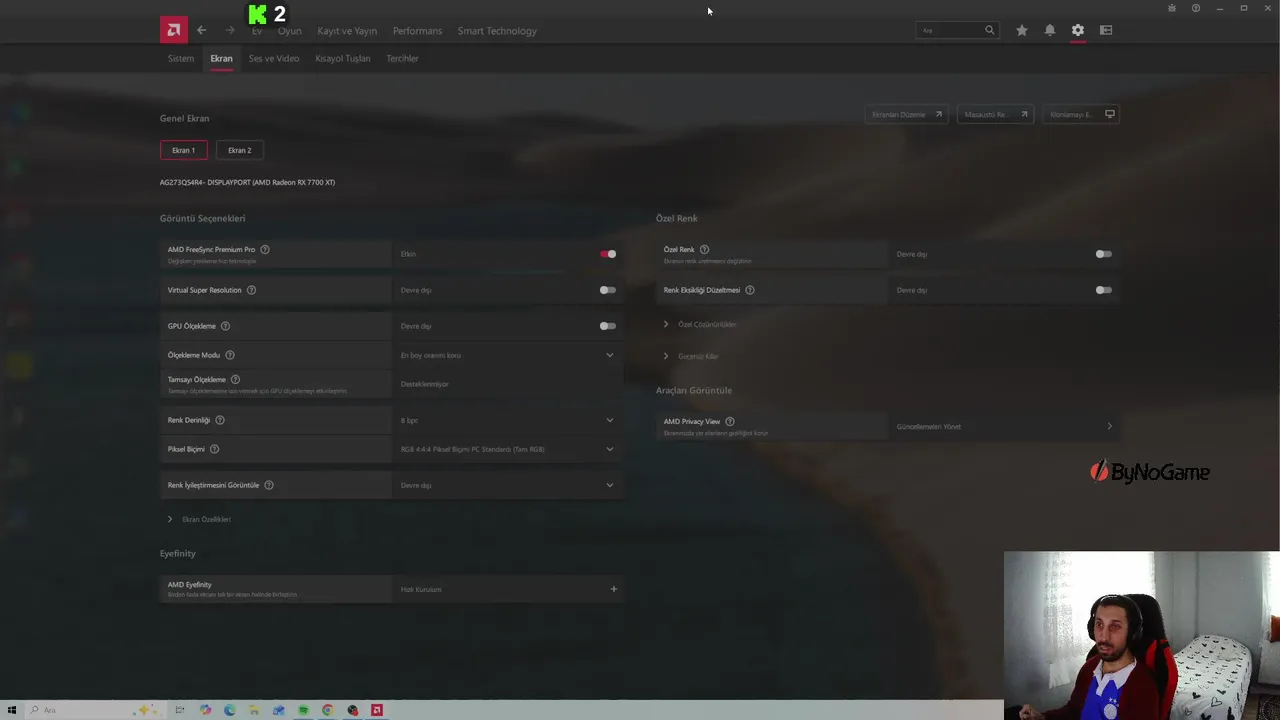Switch to Ses ve Video tab
1280x720 pixels.
[274, 58]
